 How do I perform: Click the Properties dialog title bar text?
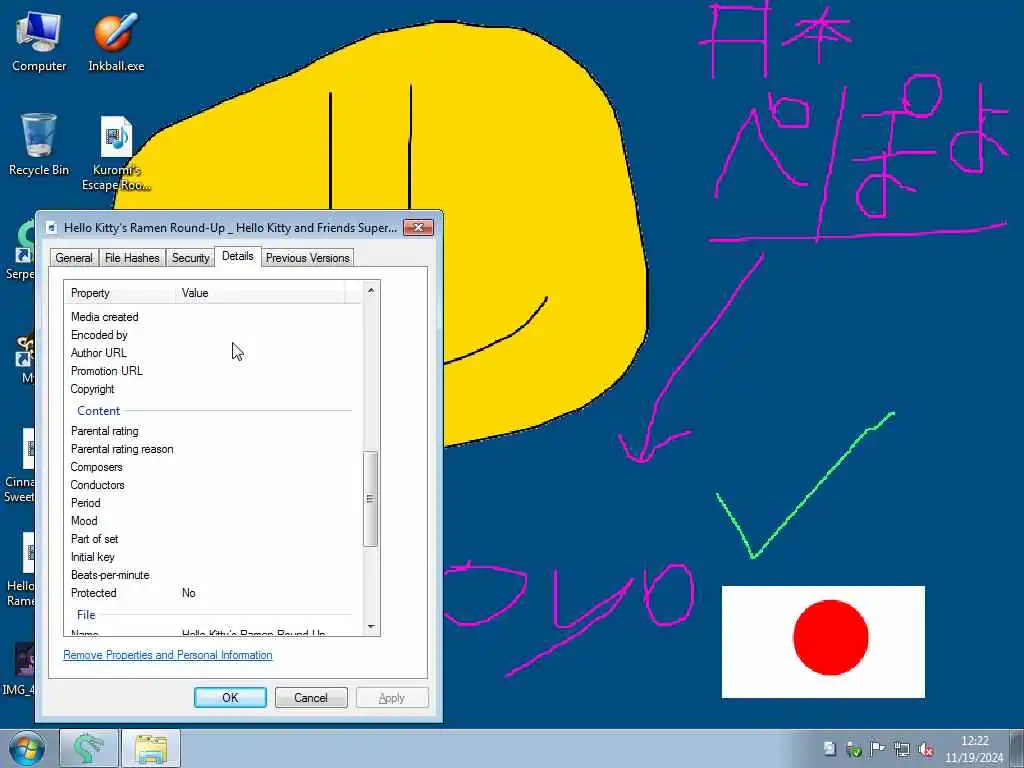[230, 228]
